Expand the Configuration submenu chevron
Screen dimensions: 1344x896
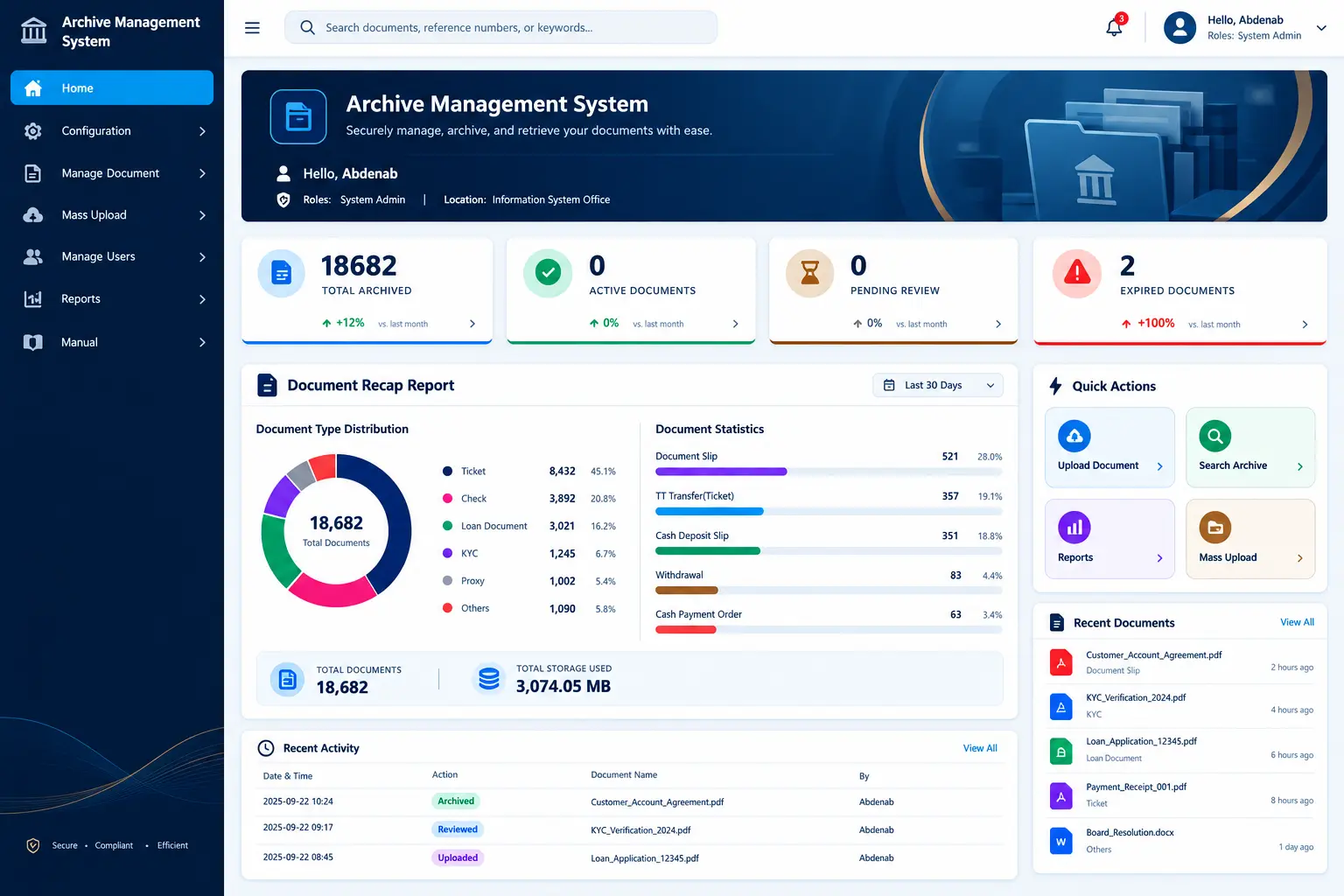202,131
